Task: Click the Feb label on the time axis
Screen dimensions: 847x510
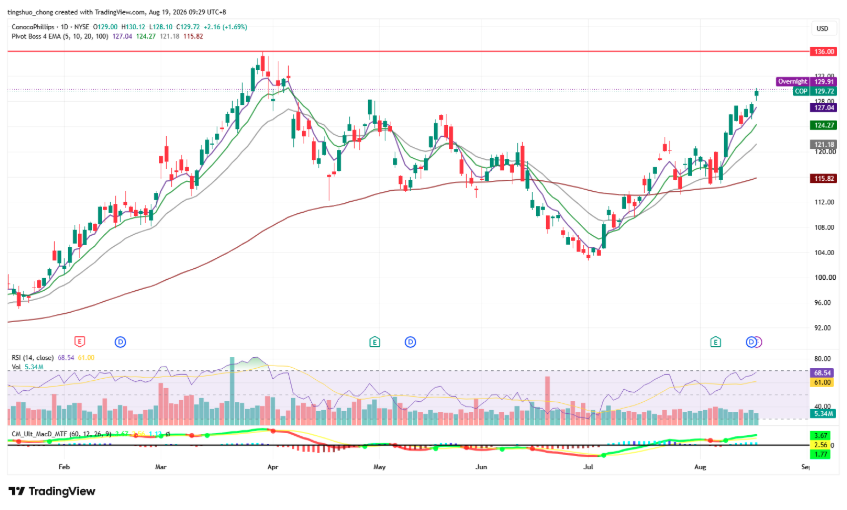Action: [64, 467]
